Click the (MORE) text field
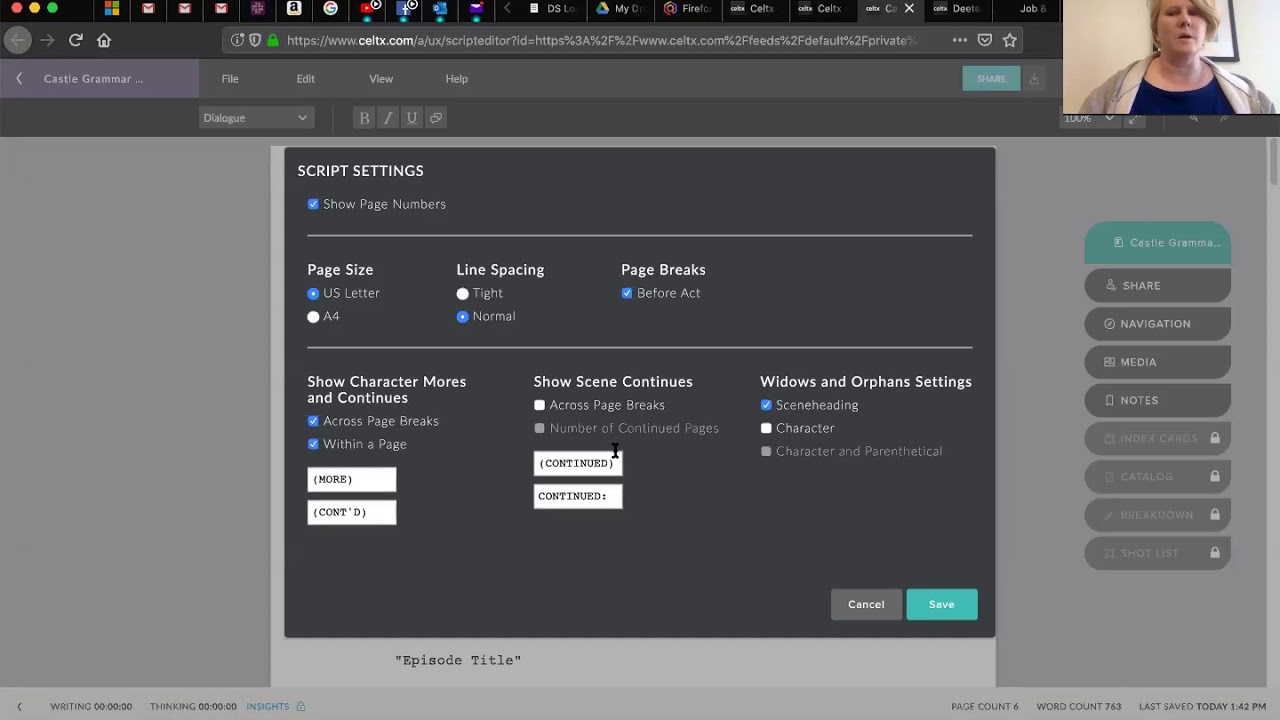 coord(352,479)
